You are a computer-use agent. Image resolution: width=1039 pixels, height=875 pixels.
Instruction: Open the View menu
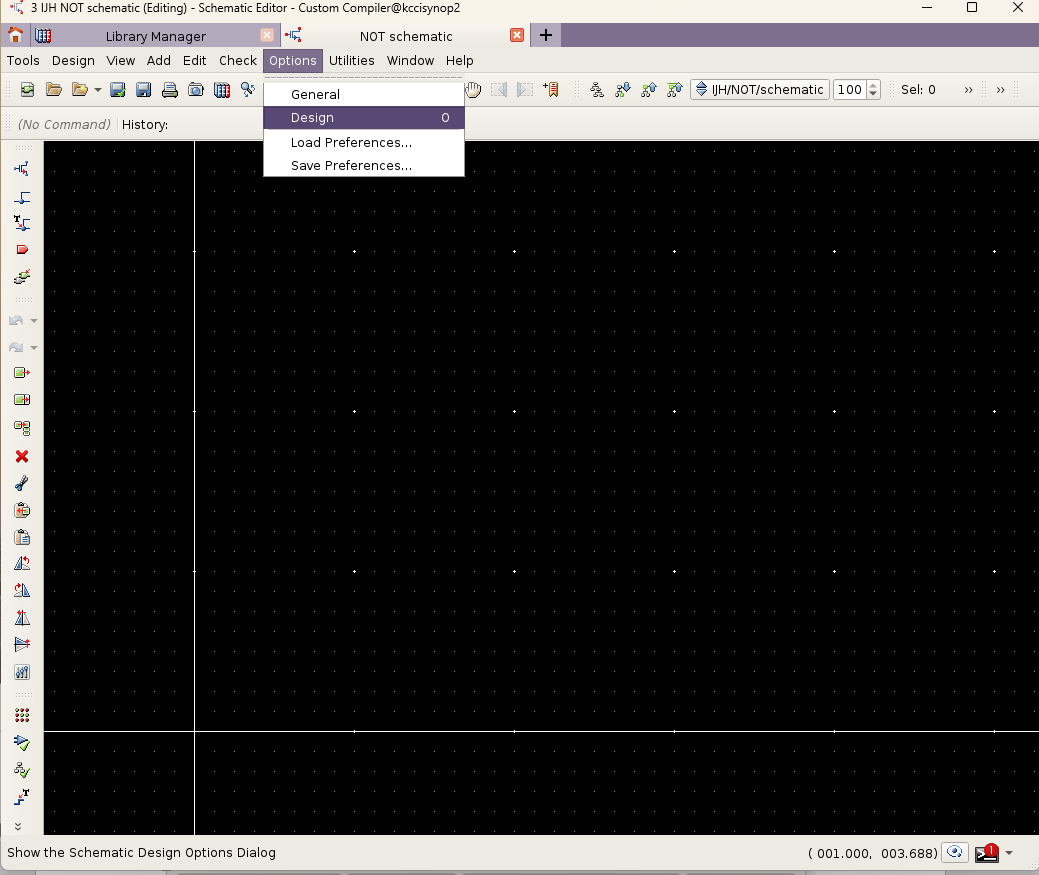[121, 60]
